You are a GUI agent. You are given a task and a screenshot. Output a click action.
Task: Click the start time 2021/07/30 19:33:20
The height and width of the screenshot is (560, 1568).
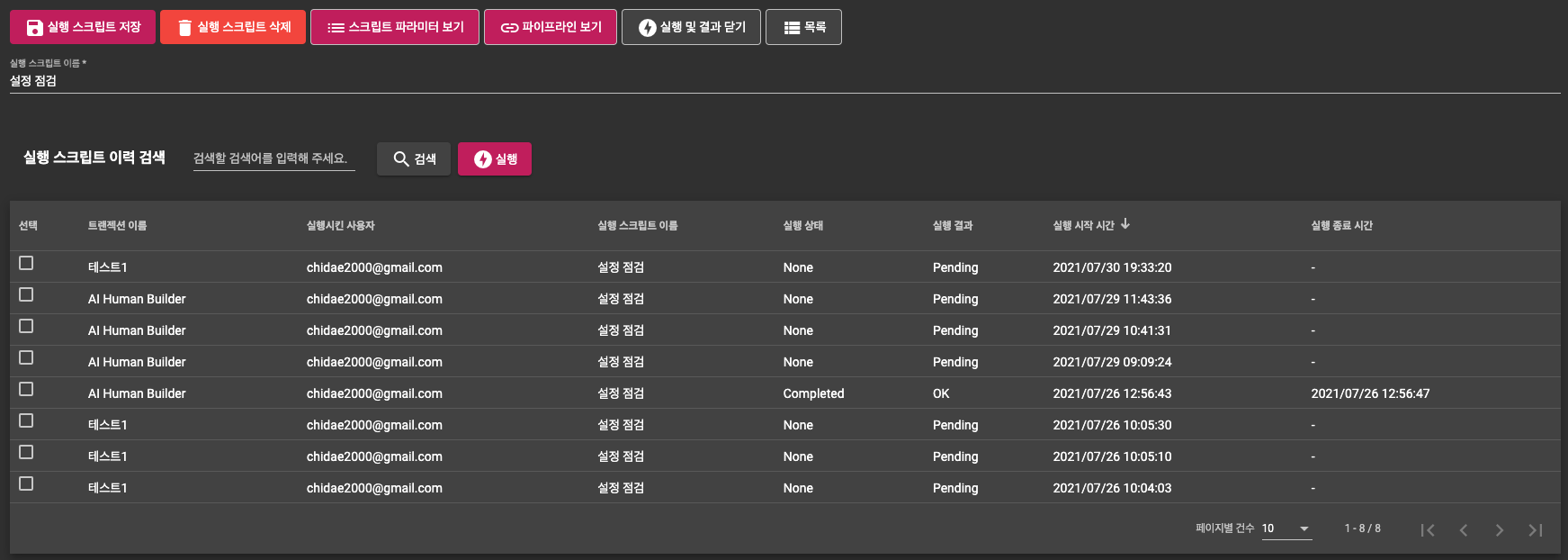point(1113,267)
